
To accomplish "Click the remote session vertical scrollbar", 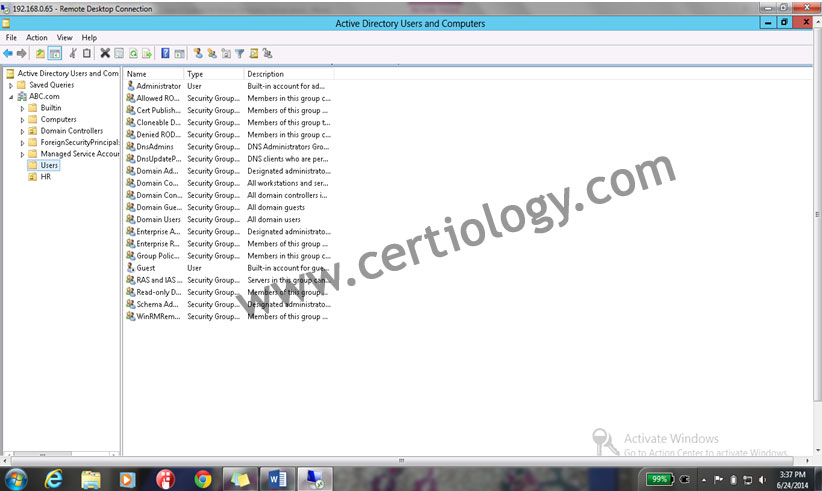I will pyautogui.click(x=817, y=215).
